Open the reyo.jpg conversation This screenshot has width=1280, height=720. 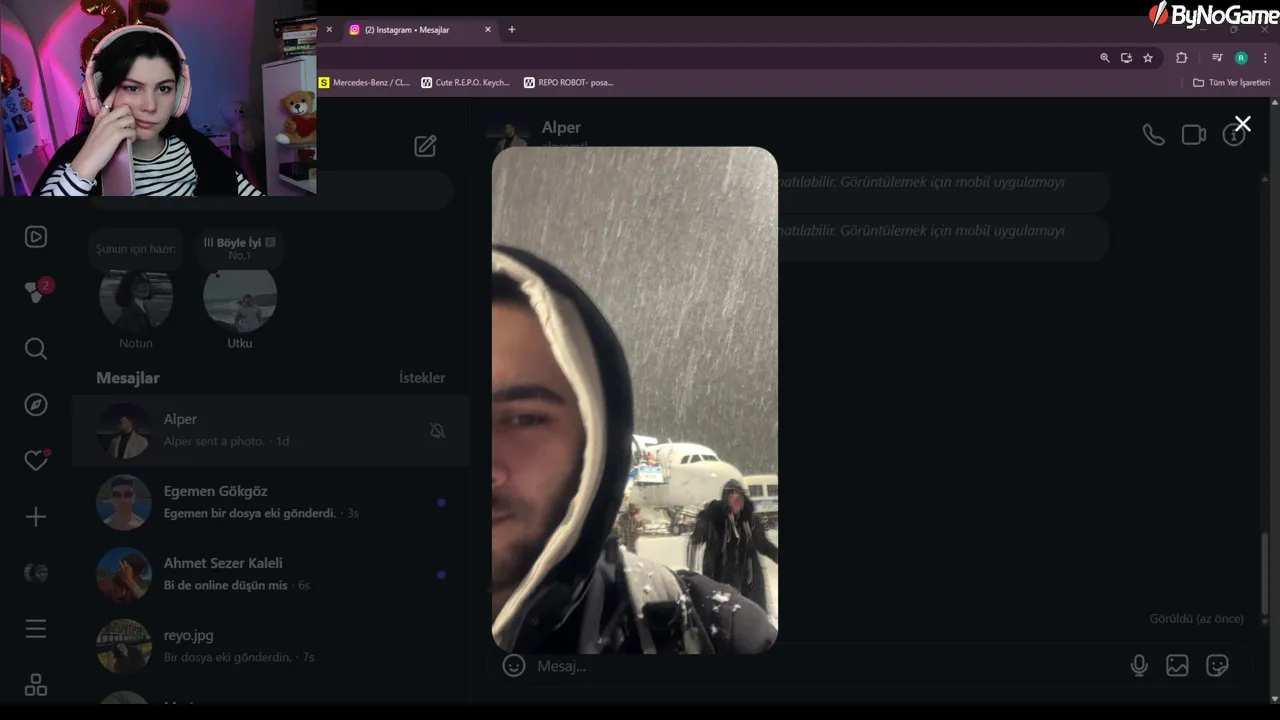270,646
